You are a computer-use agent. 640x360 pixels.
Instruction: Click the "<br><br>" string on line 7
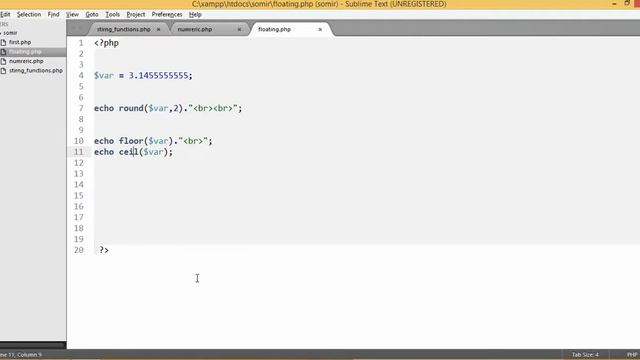(213, 108)
